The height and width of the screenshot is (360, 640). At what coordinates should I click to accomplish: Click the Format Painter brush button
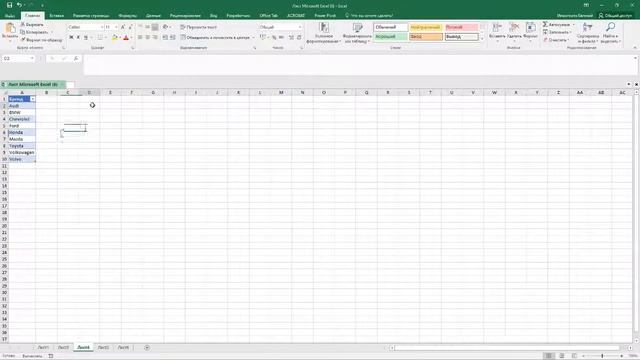tap(41, 40)
